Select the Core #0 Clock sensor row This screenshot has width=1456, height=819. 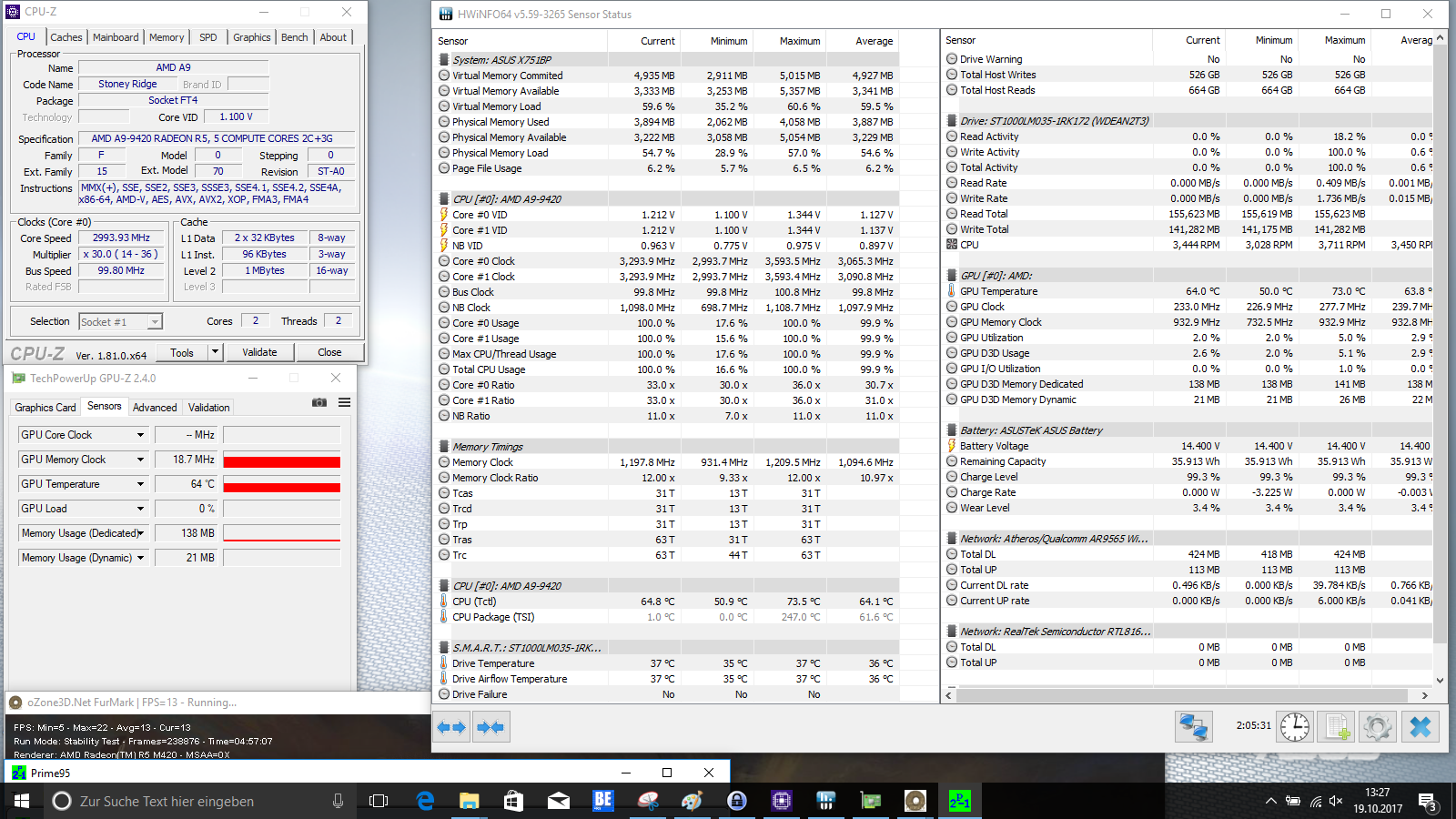pyautogui.click(x=667, y=261)
